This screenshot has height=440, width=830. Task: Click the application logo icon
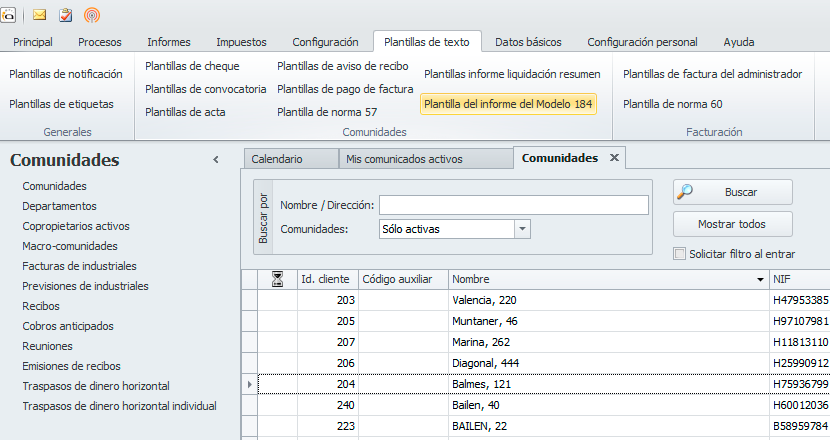(x=7, y=15)
